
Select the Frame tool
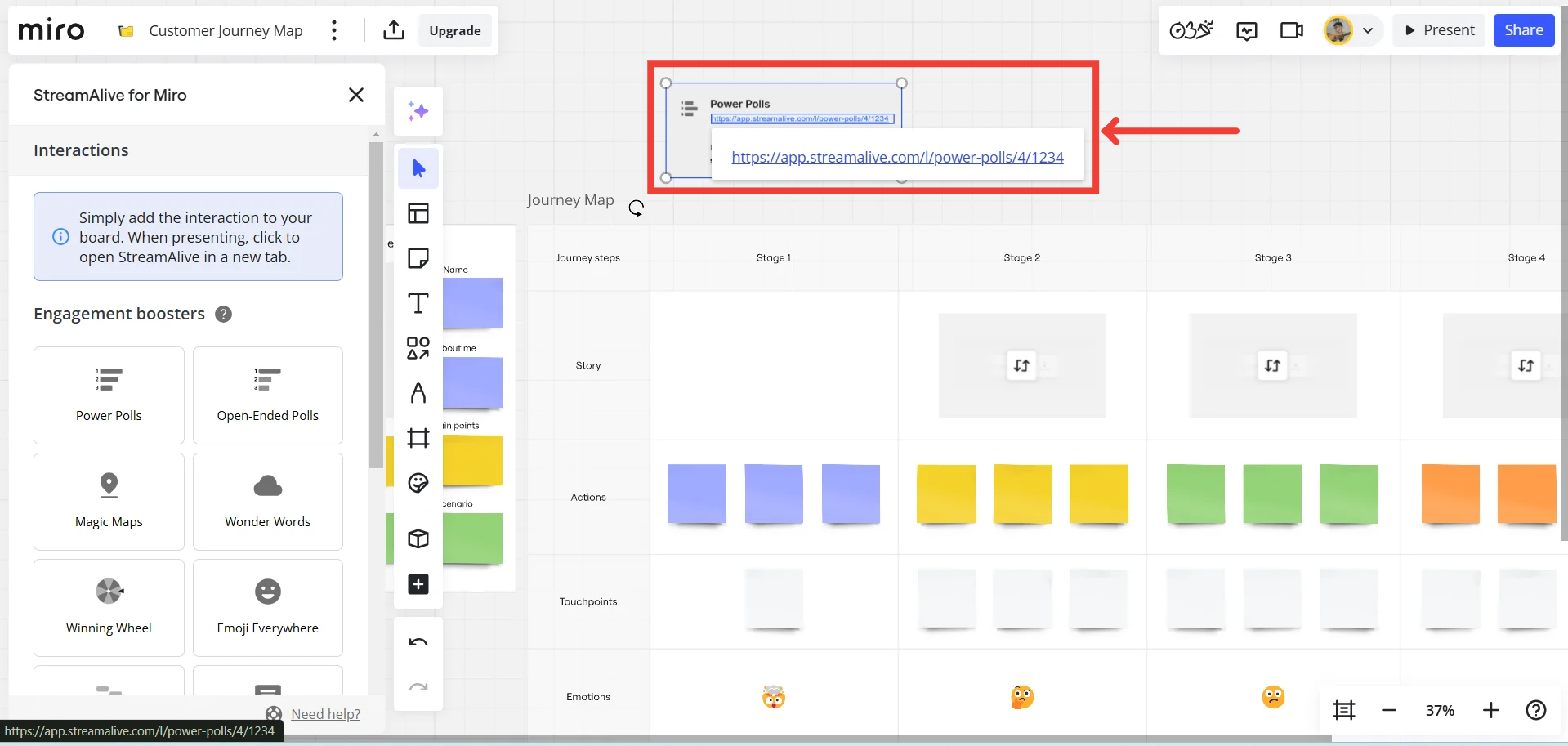pyautogui.click(x=418, y=438)
